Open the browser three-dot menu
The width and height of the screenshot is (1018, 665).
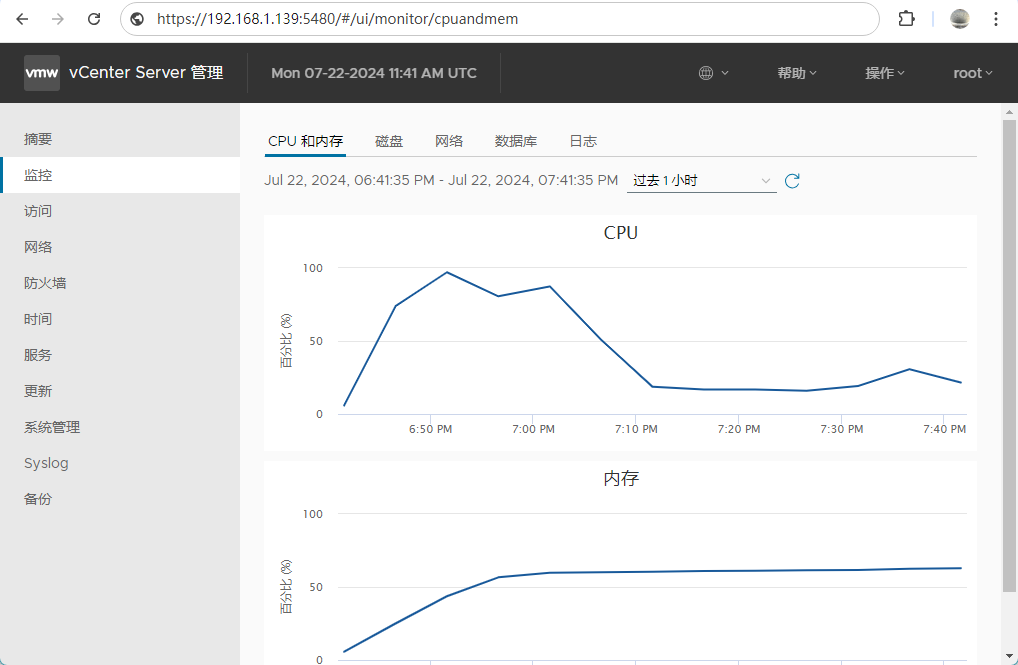[995, 19]
